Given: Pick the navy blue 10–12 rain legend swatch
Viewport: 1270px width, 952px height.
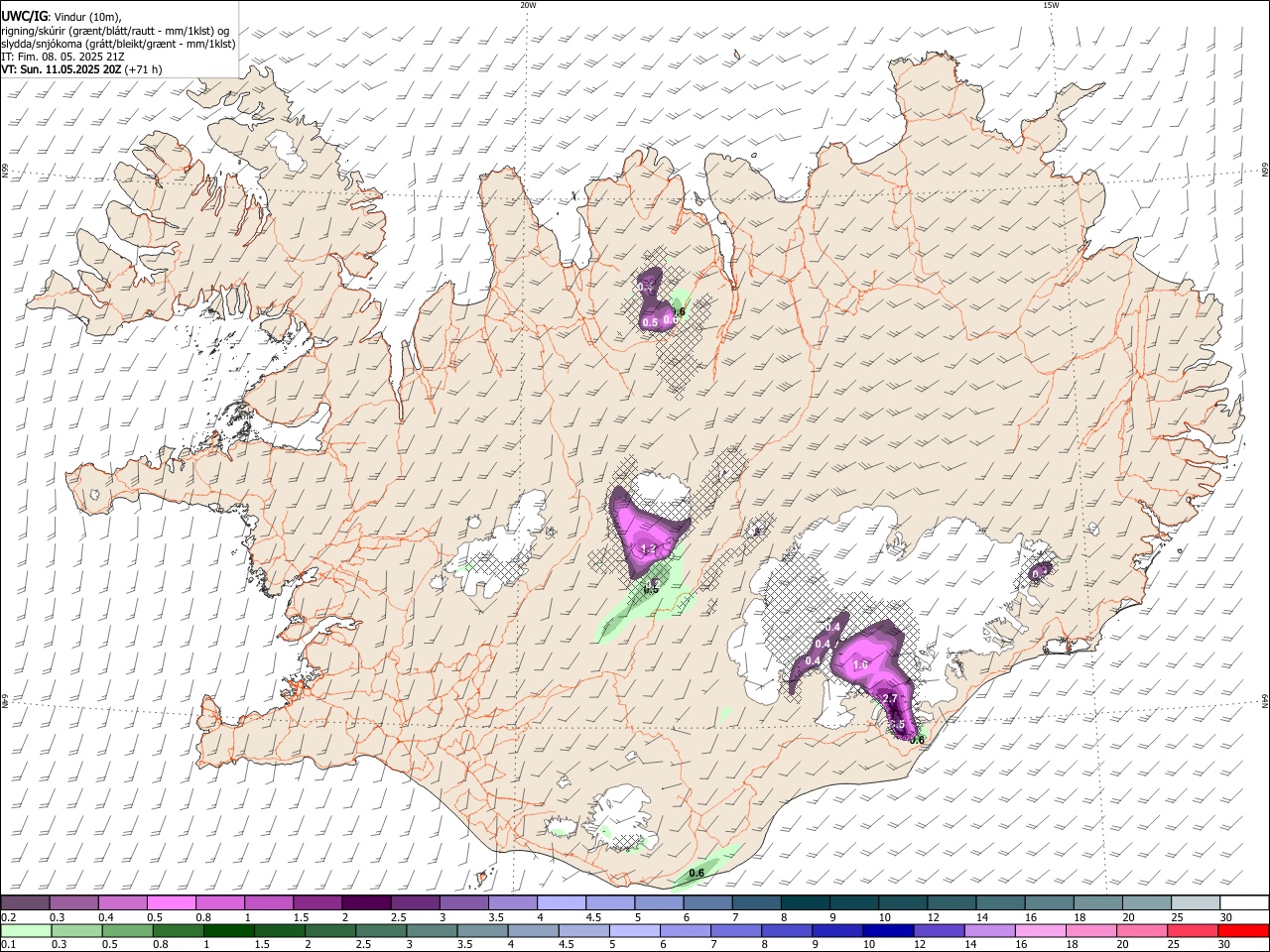Looking at the screenshot, I should (887, 930).
